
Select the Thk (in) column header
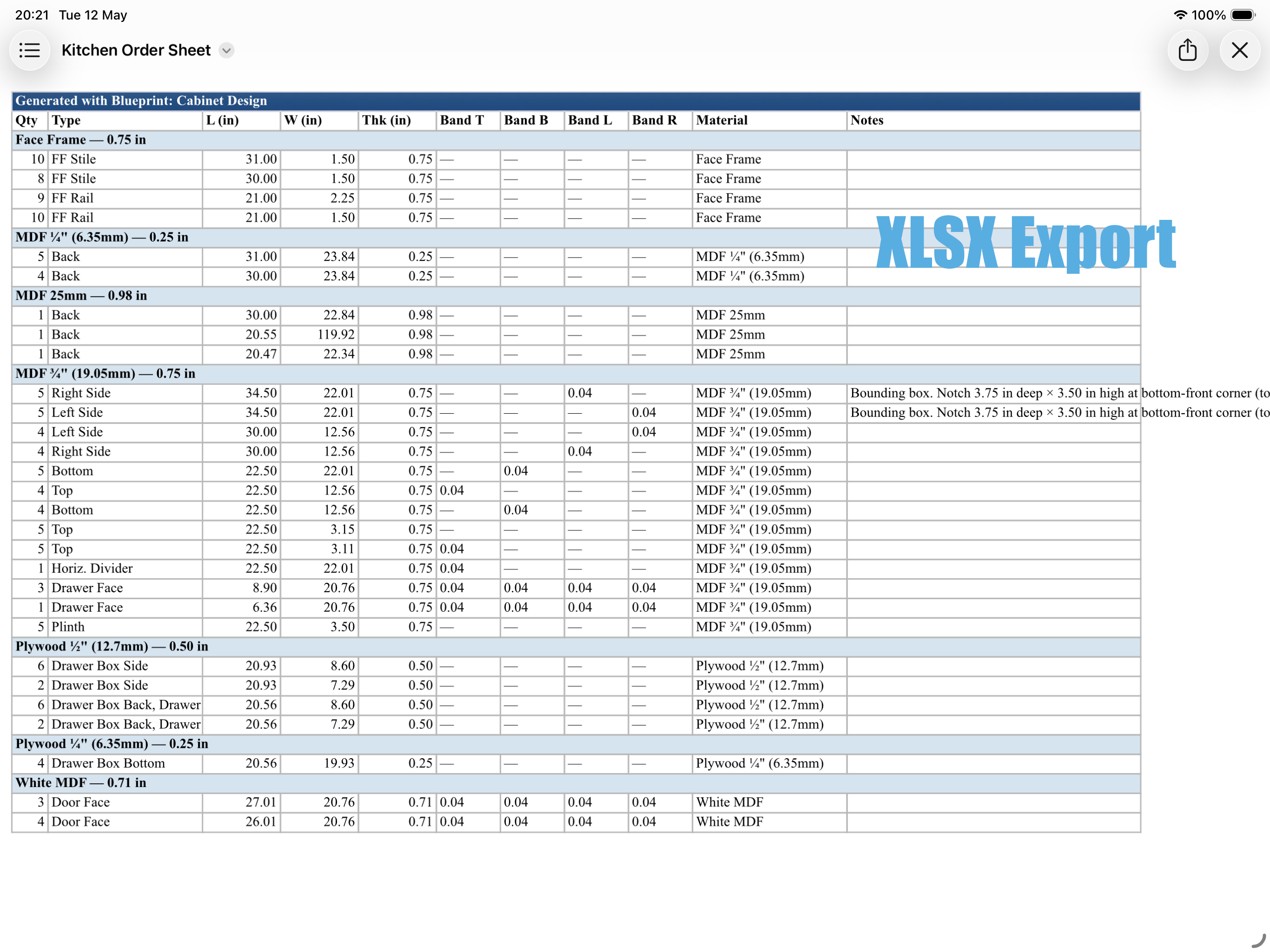coord(397,120)
